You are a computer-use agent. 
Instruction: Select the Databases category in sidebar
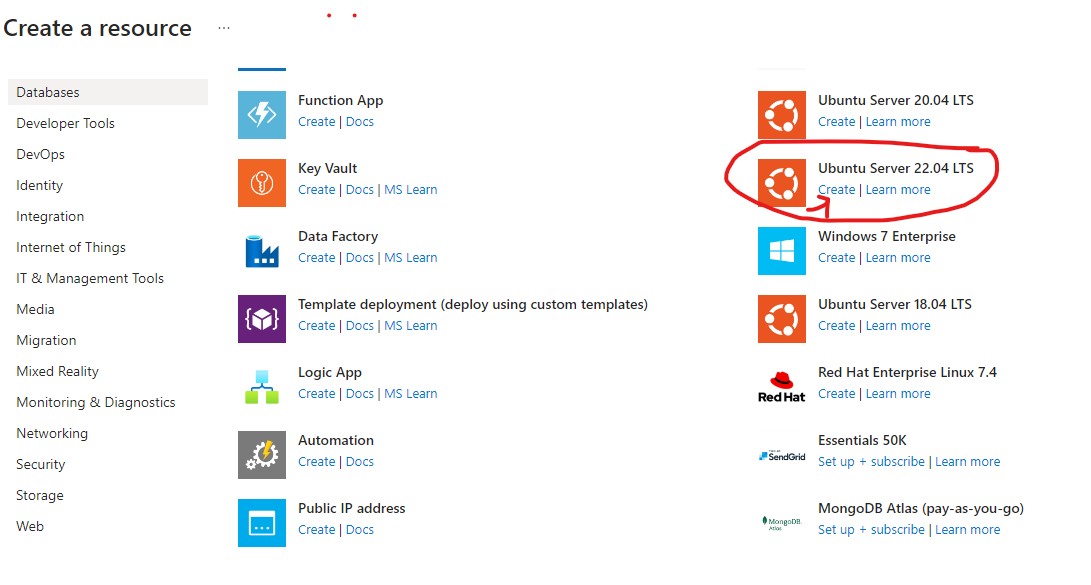(x=48, y=92)
